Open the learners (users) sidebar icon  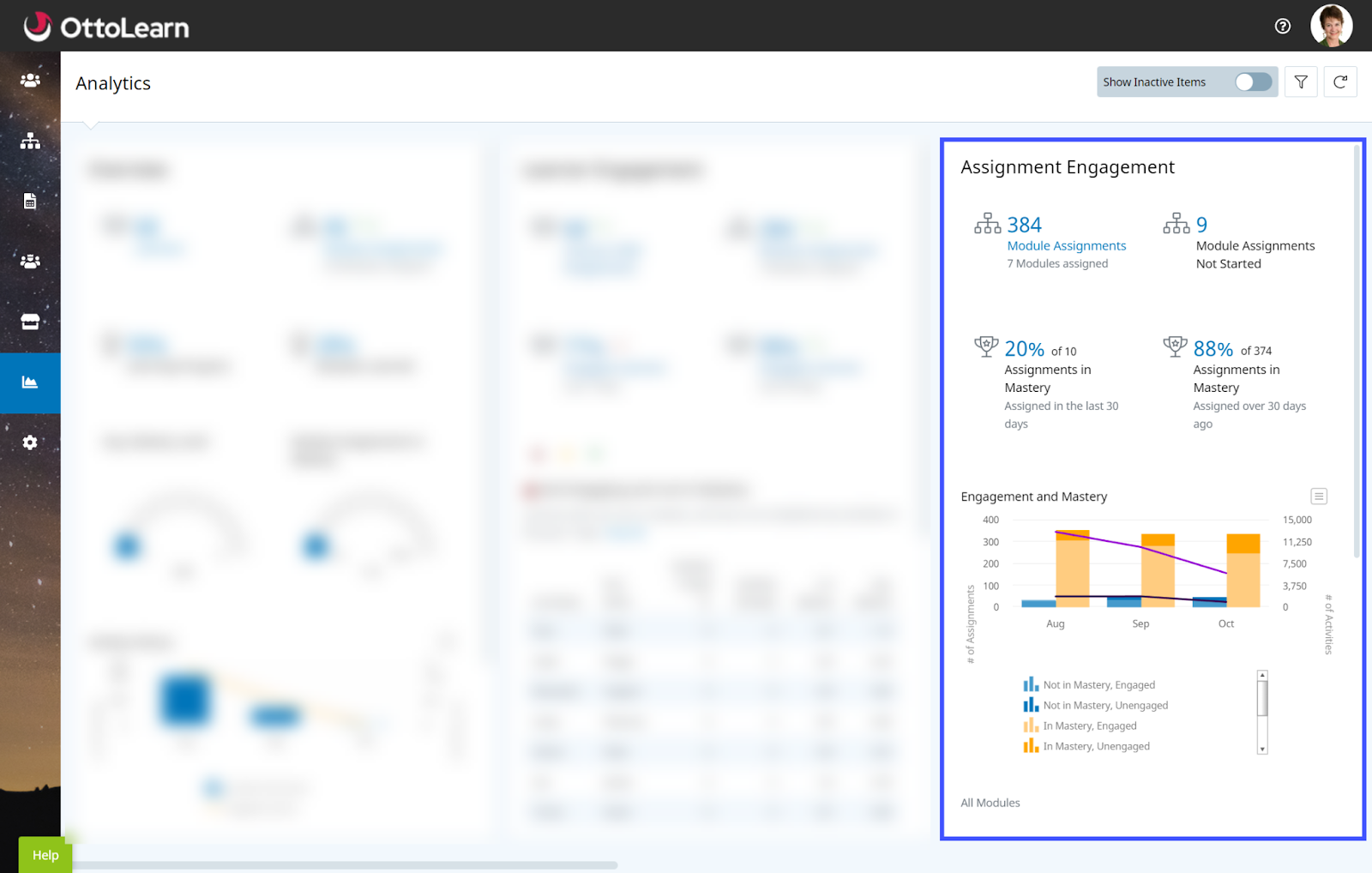[x=30, y=80]
